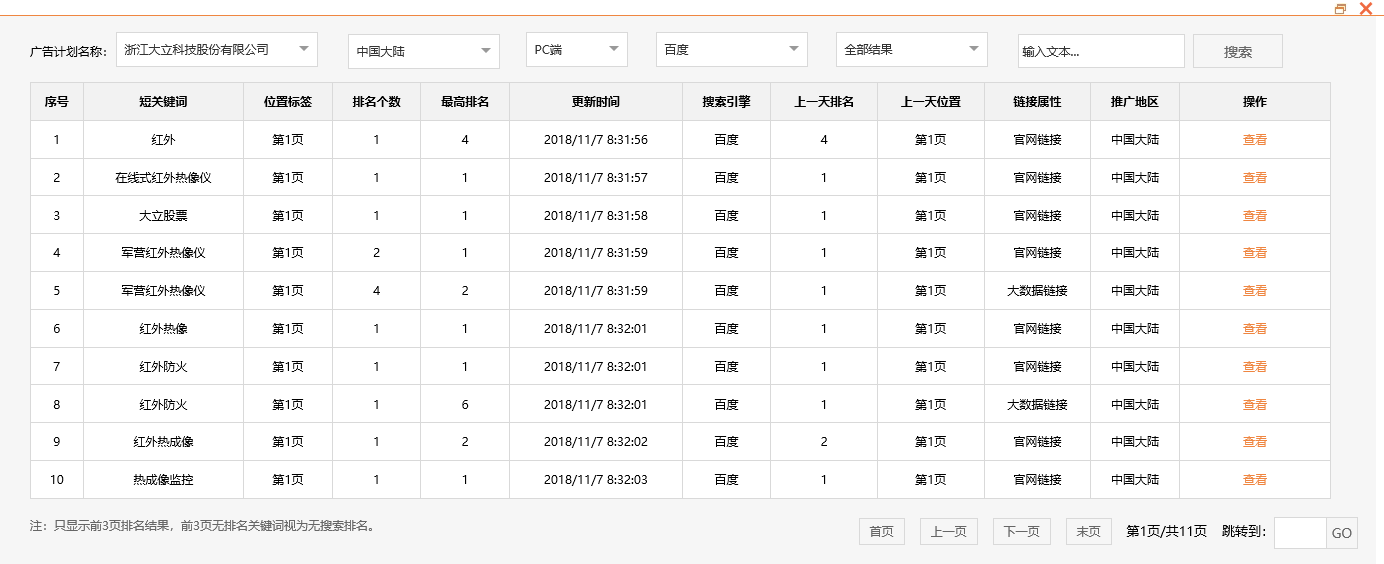Click 官网链接 in the 红外 row
The height and width of the screenshot is (564, 1384).
click(x=1037, y=140)
